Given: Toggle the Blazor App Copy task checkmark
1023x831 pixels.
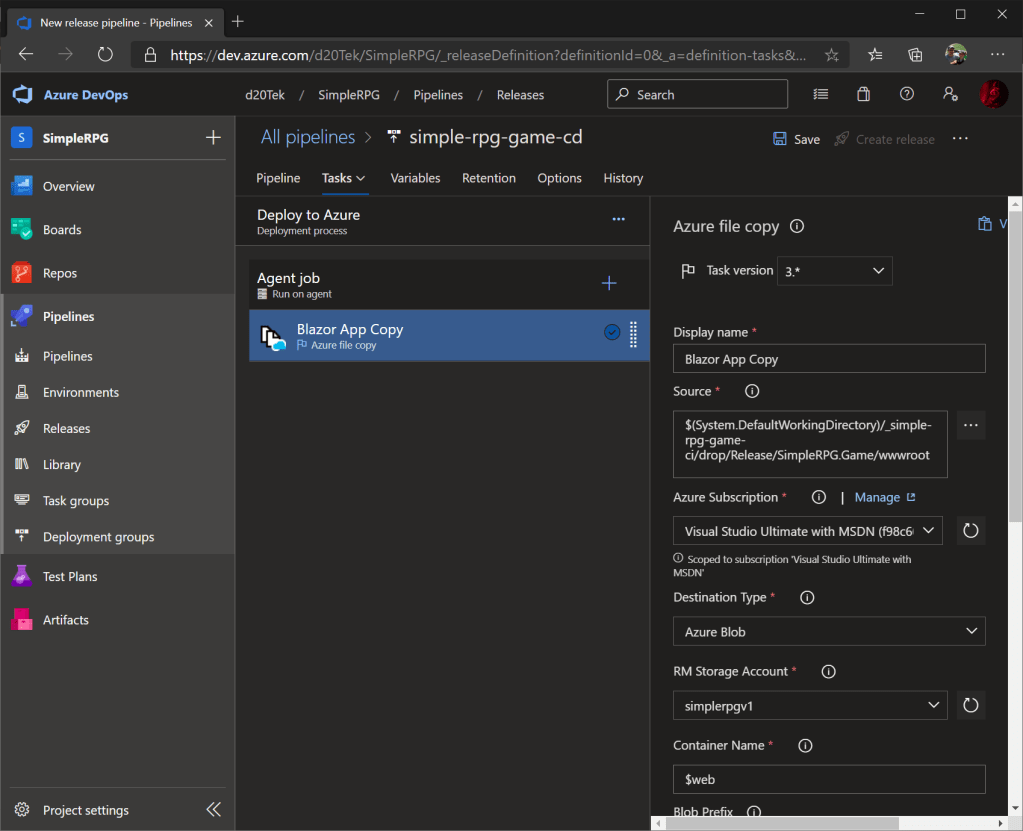Looking at the screenshot, I should [x=612, y=333].
